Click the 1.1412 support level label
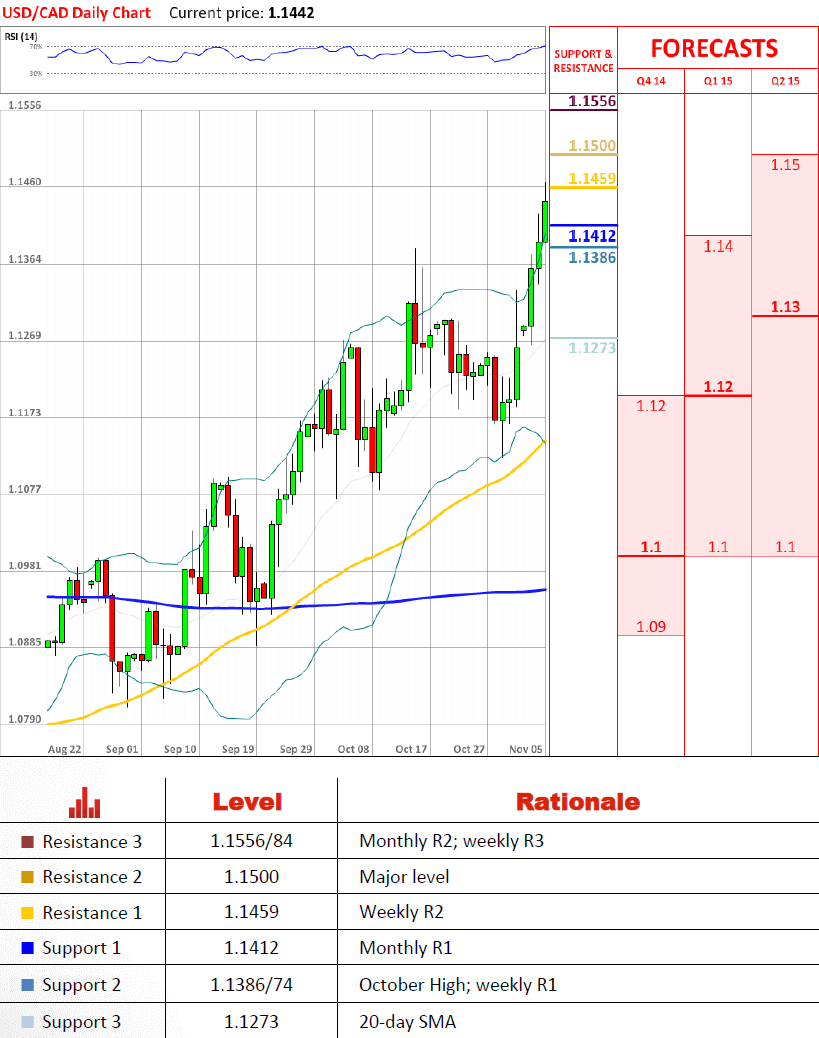The width and height of the screenshot is (819, 1038). pyautogui.click(x=592, y=236)
